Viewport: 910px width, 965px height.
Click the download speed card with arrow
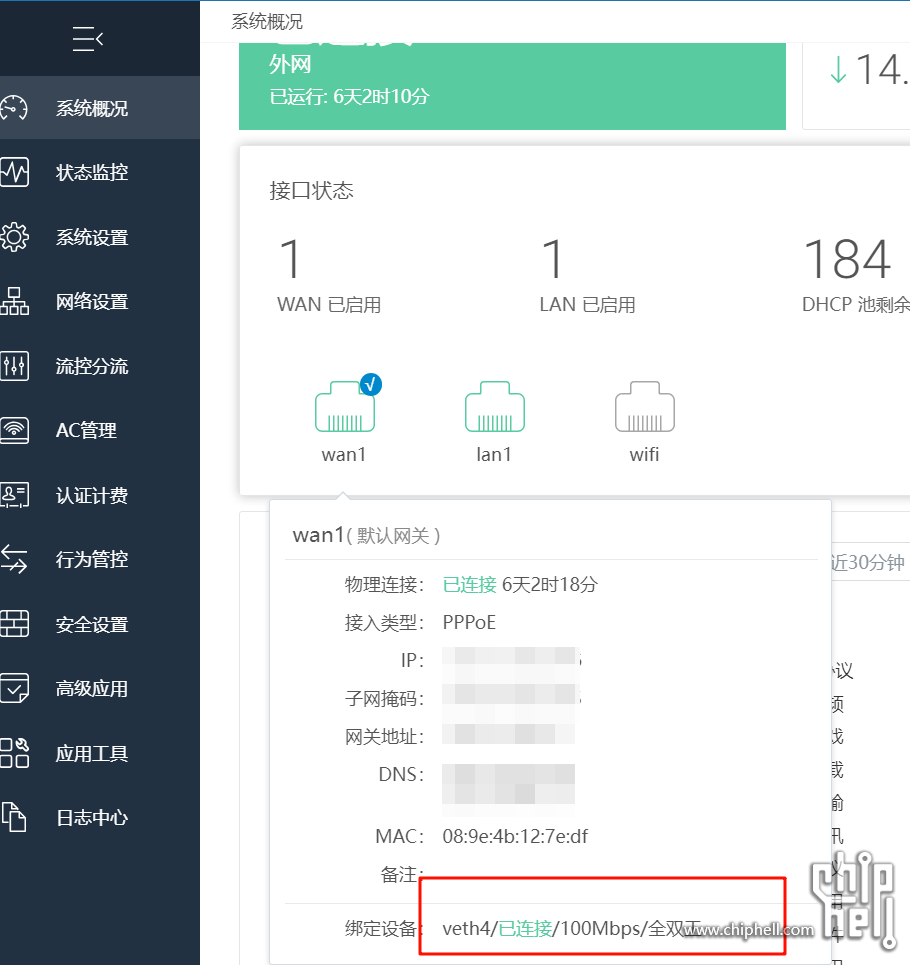point(856,86)
